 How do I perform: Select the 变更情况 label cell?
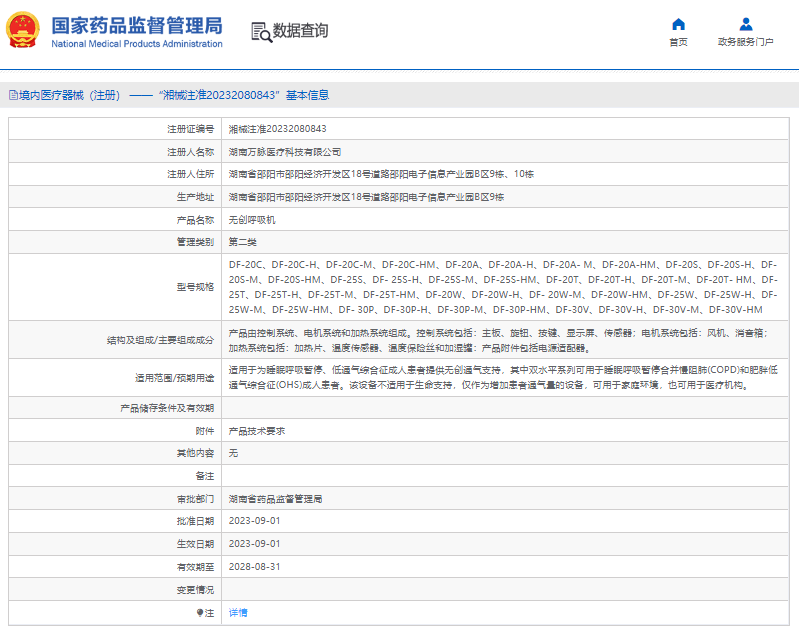click(115, 590)
